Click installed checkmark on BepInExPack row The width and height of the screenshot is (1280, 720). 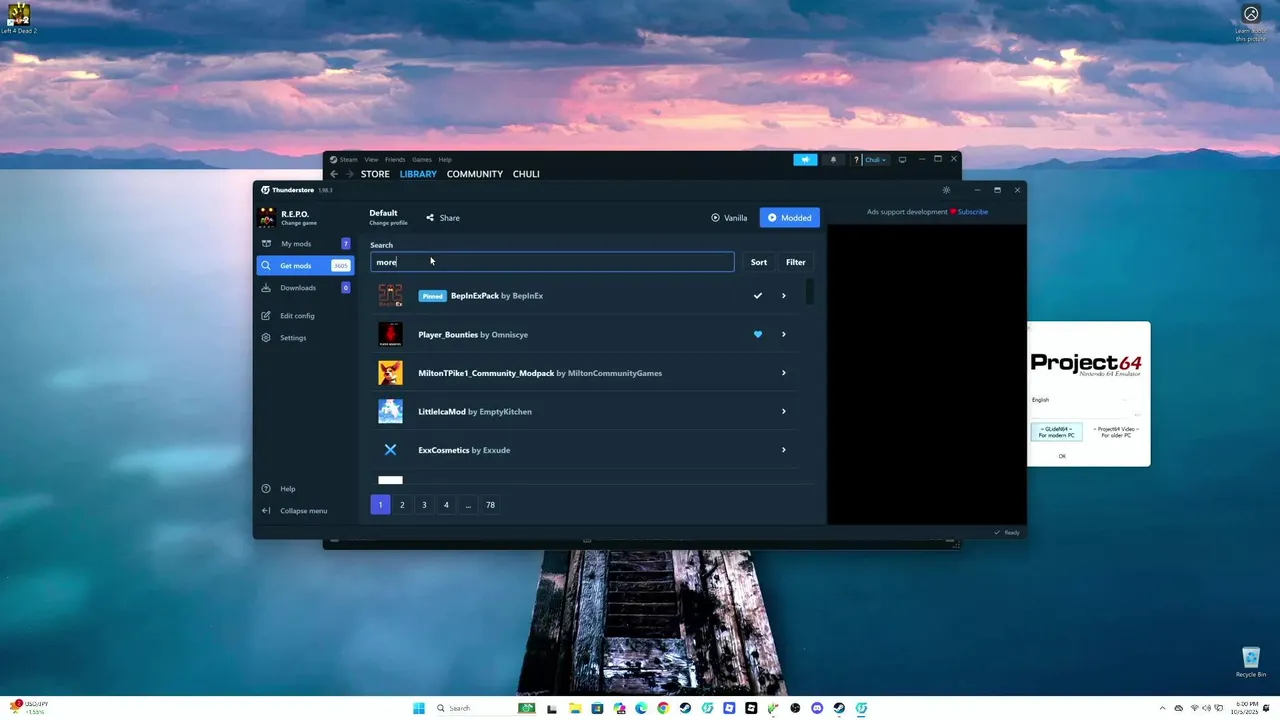coord(758,296)
